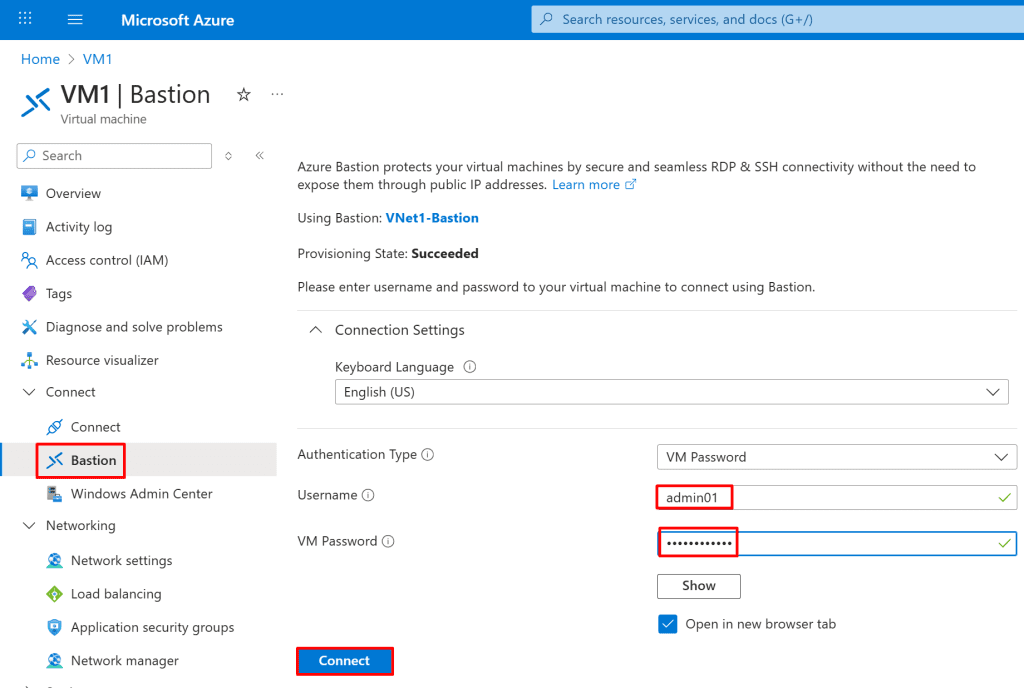The image size is (1024, 688).
Task: Open the ellipsis more options menu
Action: (x=277, y=95)
